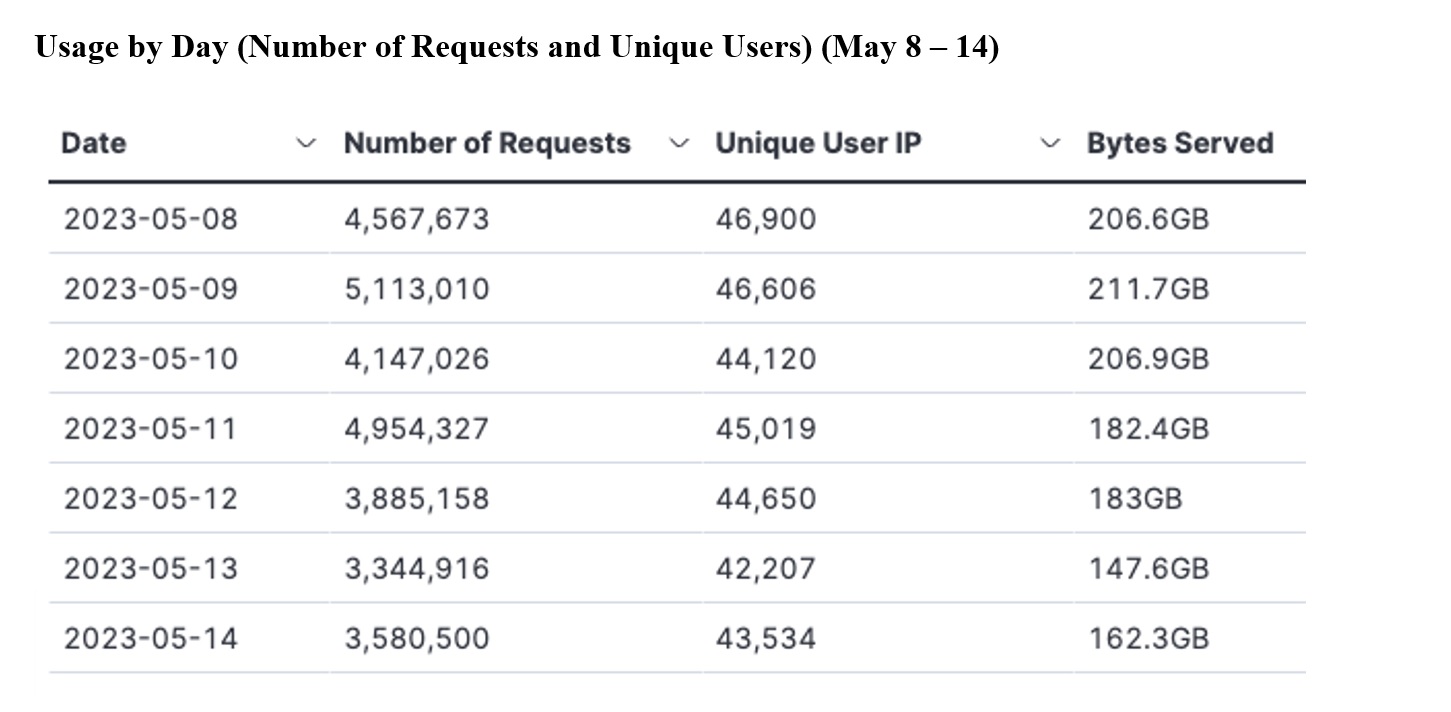Click the Date column header

tap(94, 143)
